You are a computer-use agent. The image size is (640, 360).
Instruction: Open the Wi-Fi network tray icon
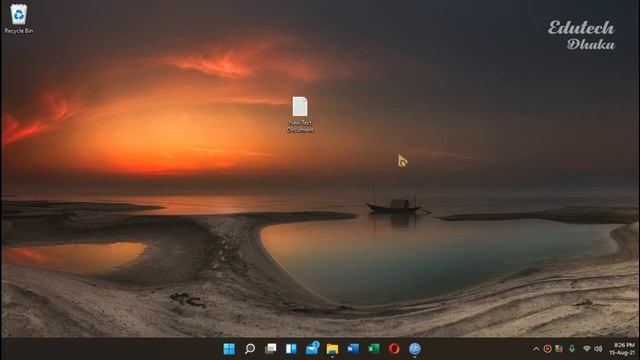coord(587,349)
